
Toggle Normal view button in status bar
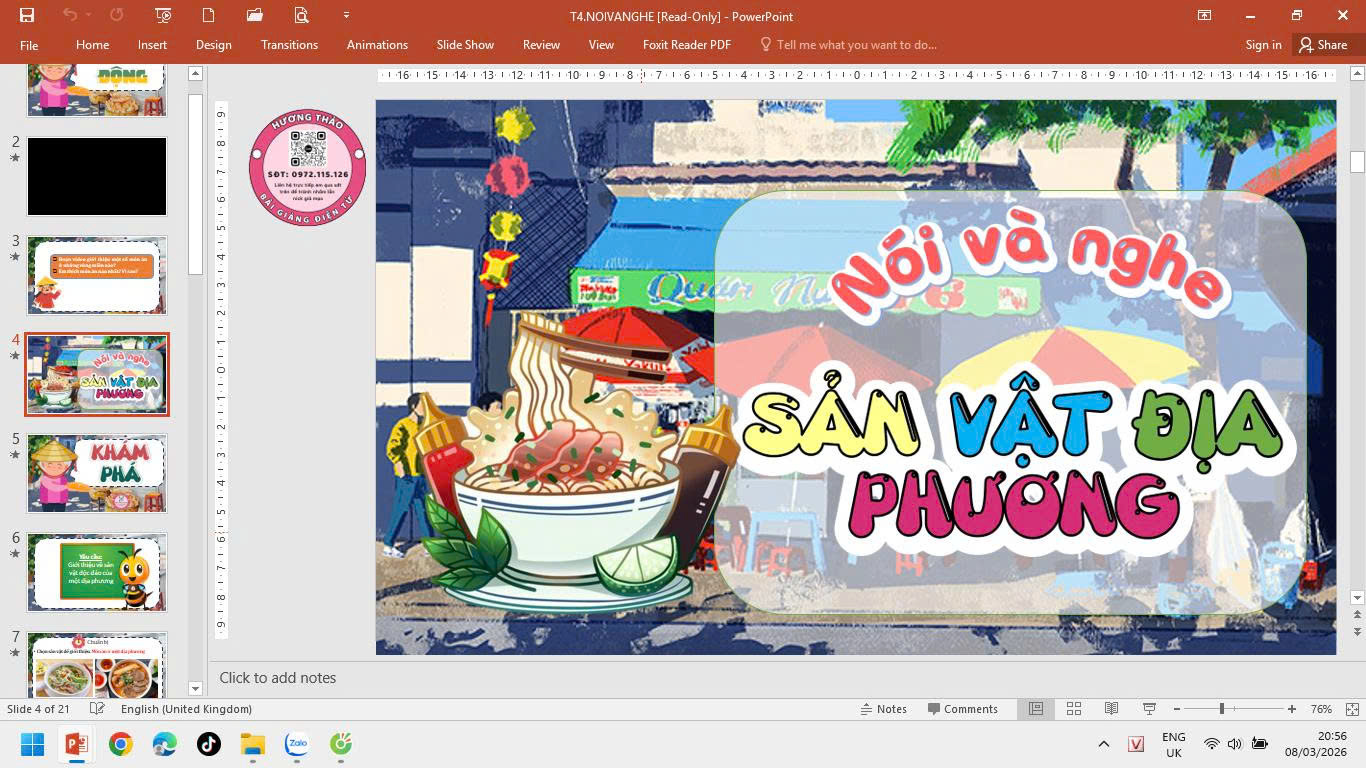(x=1036, y=709)
